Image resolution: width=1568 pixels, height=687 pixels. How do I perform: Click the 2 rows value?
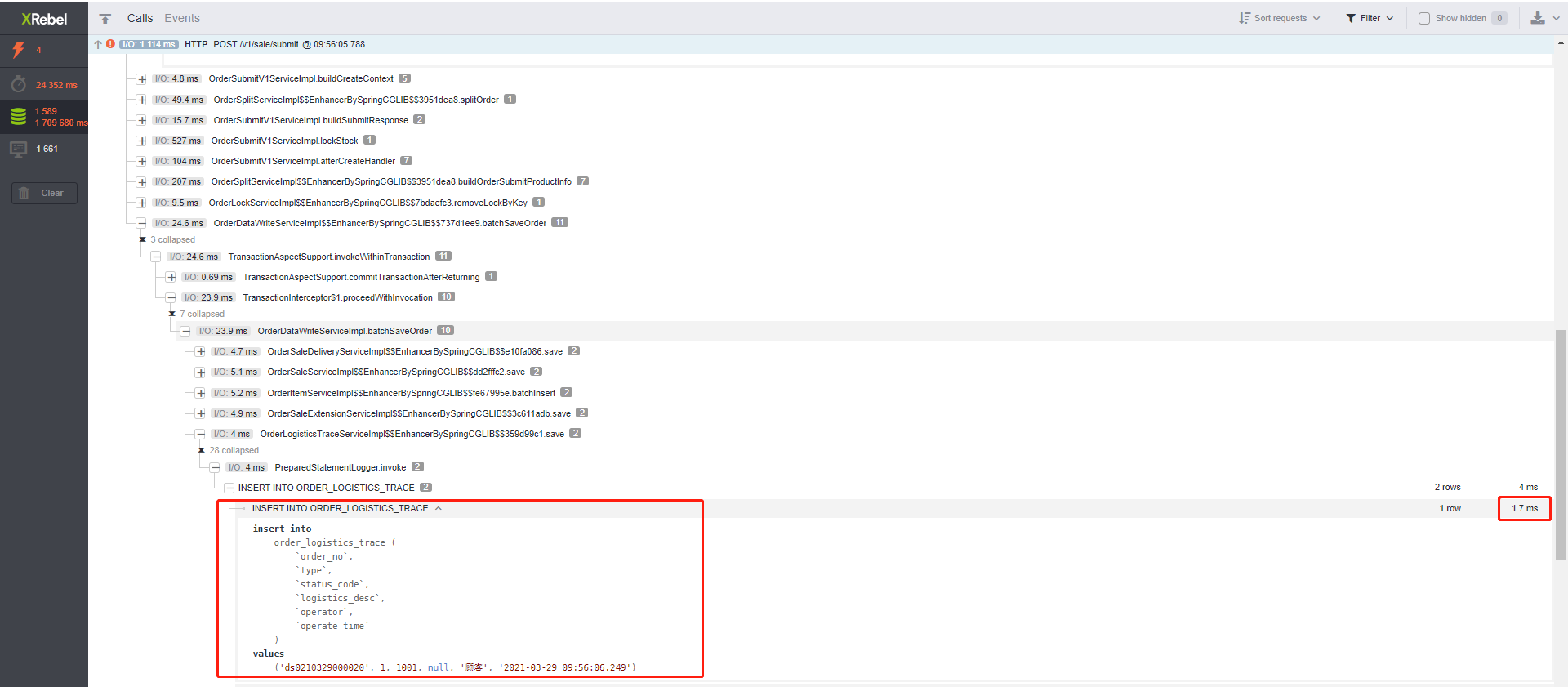1447,487
